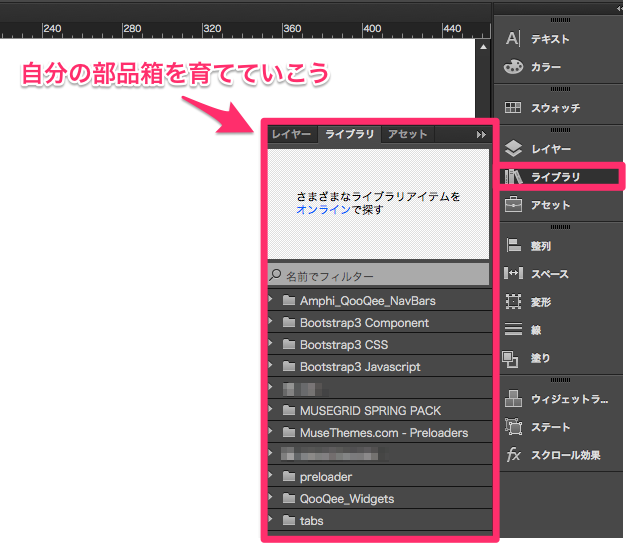Click Amphi_QooQee_NavBars folder icon
The height and width of the screenshot is (543, 626).
289,300
